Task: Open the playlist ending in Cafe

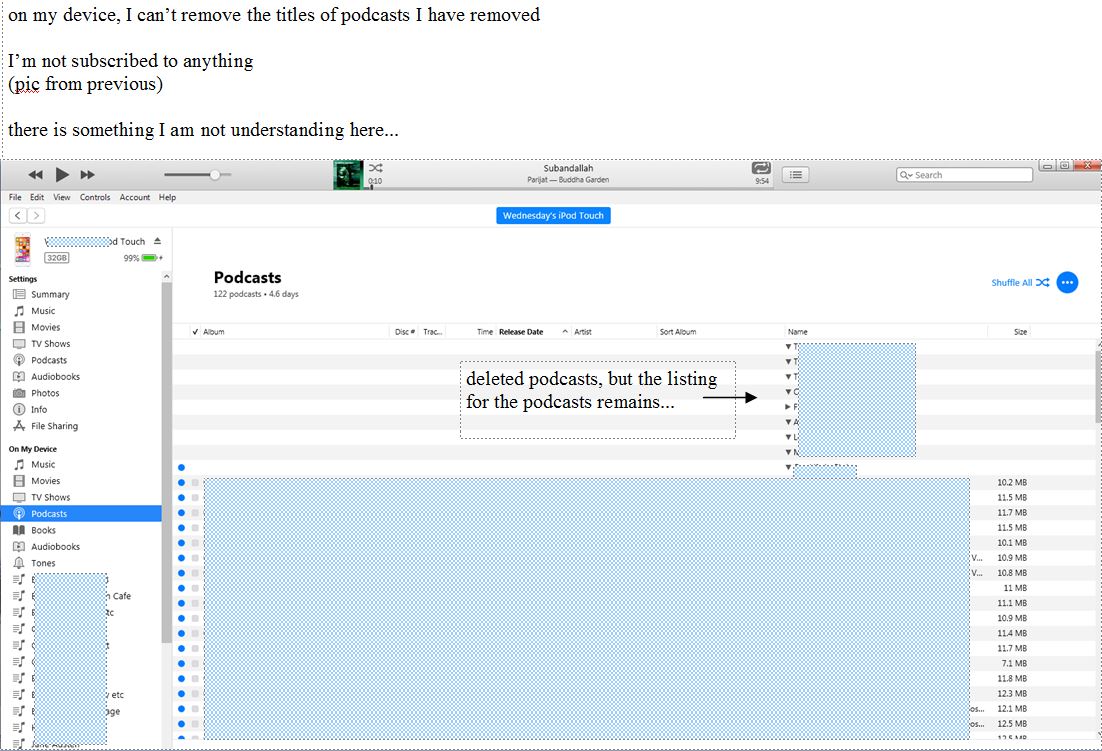Action: (x=81, y=596)
